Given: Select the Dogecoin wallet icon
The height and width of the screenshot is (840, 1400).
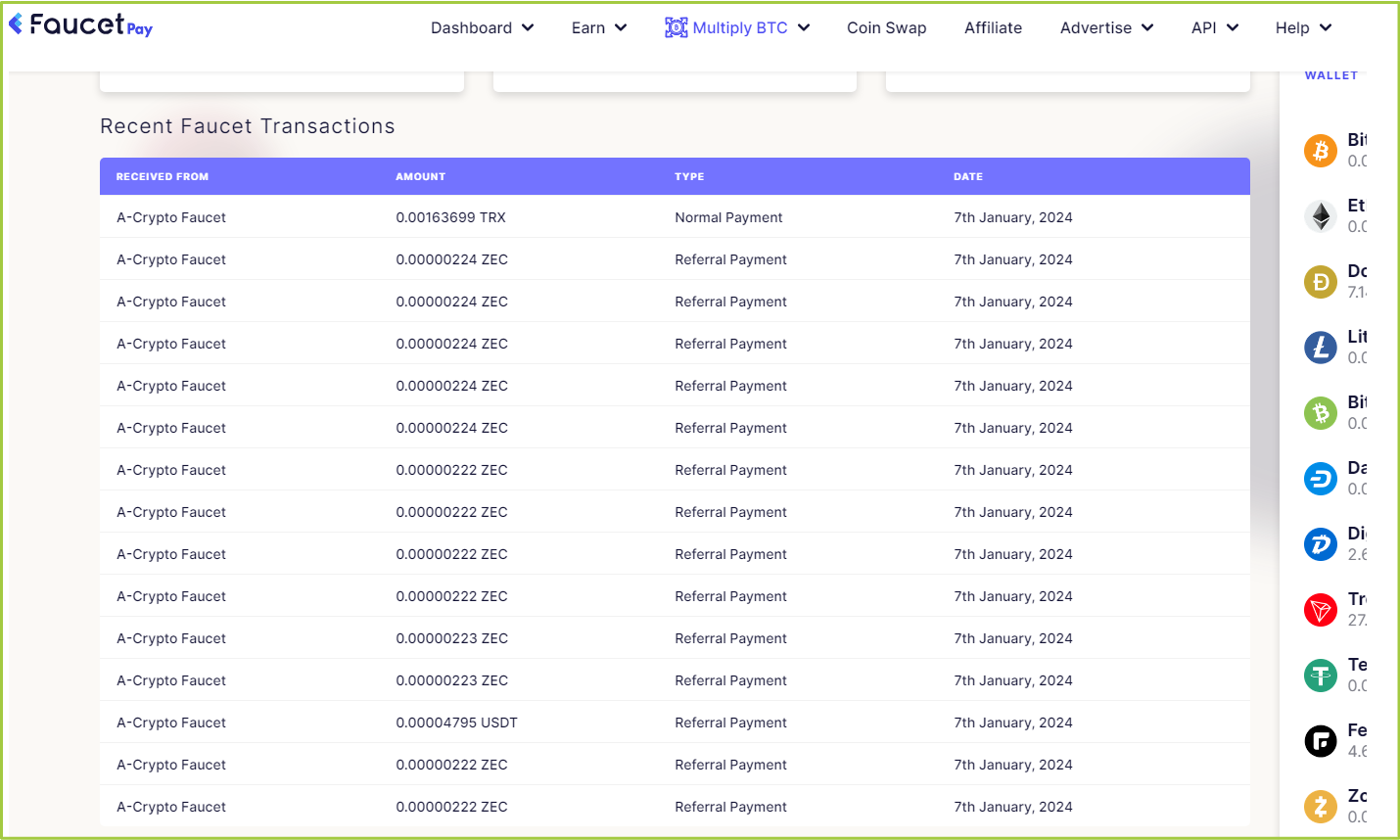Looking at the screenshot, I should coord(1321,282).
